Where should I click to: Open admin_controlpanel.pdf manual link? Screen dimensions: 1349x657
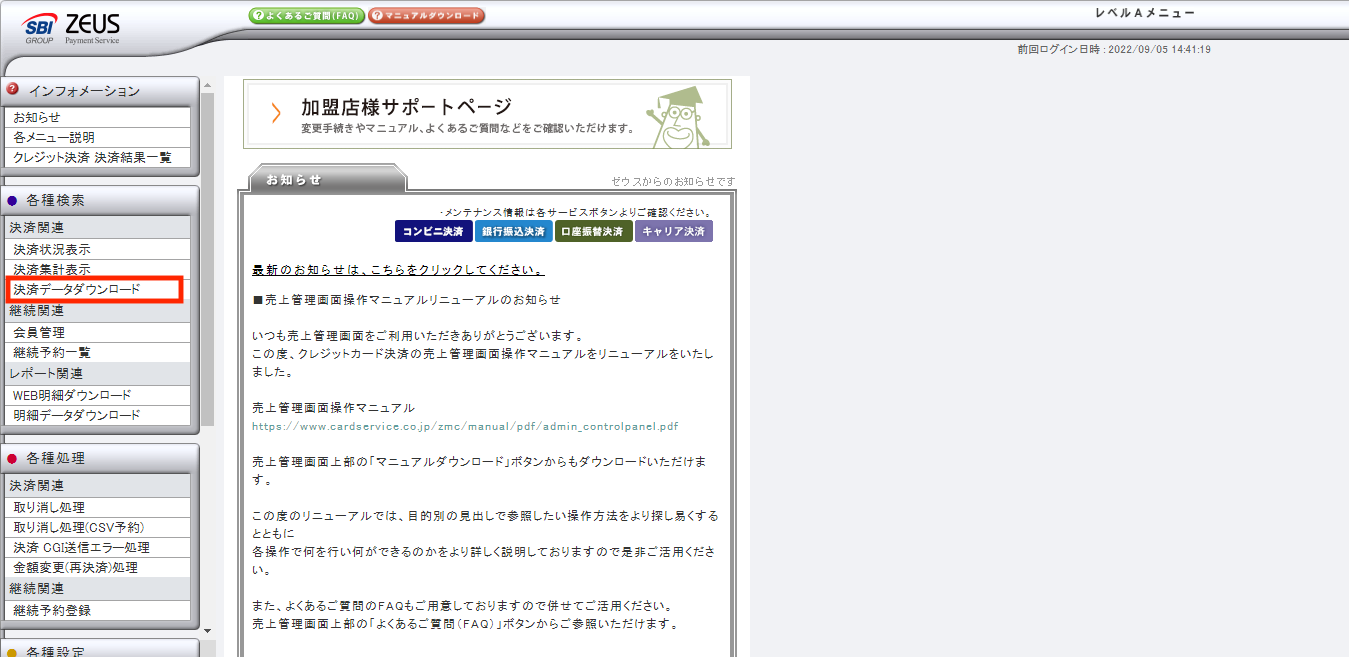click(x=466, y=426)
